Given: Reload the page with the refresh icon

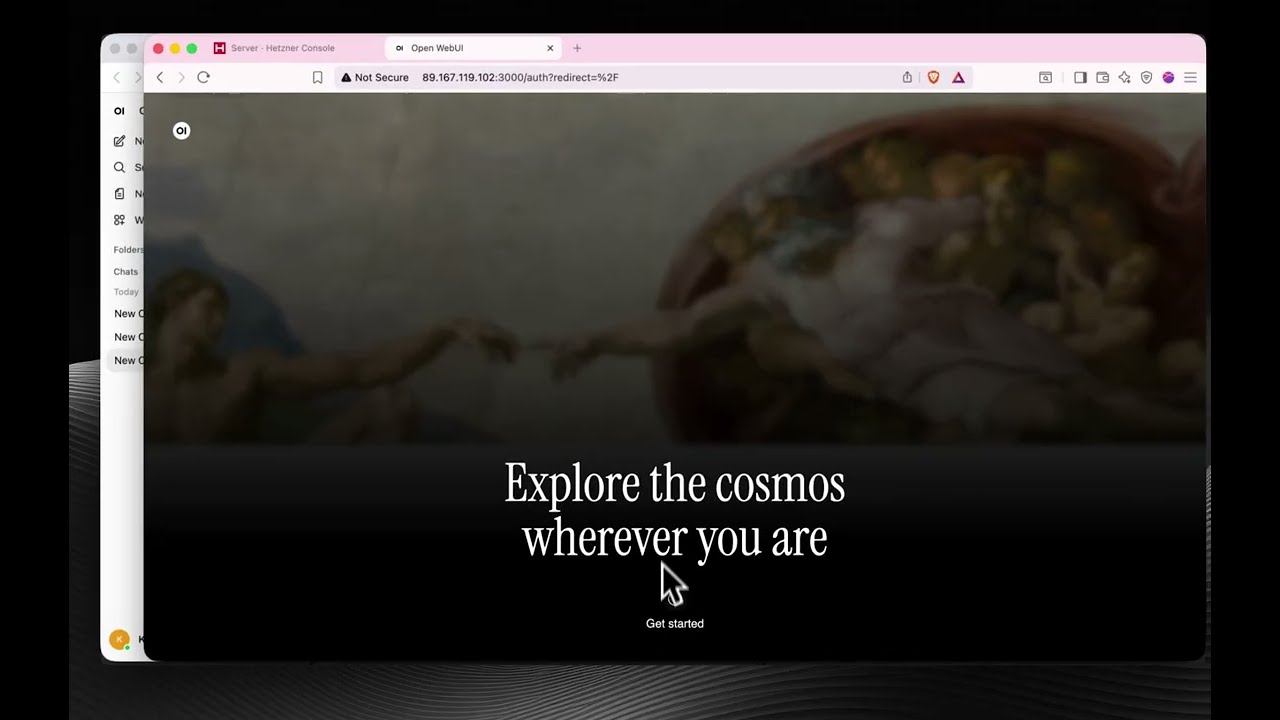Looking at the screenshot, I should pos(203,77).
